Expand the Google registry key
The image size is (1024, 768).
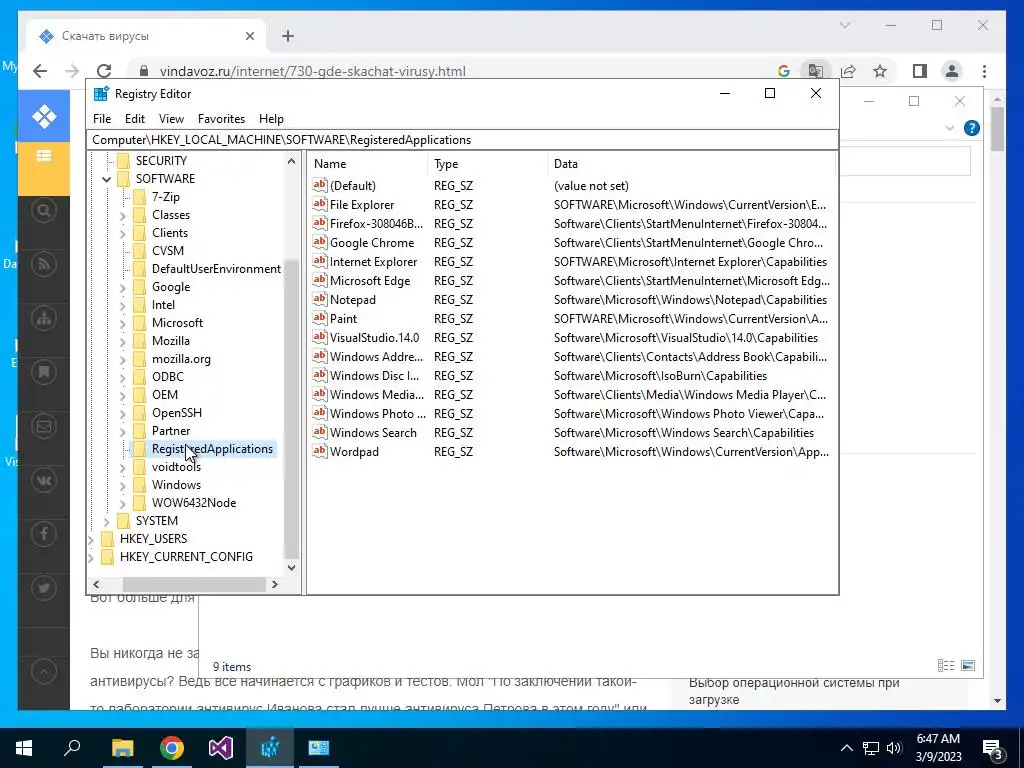coord(123,287)
